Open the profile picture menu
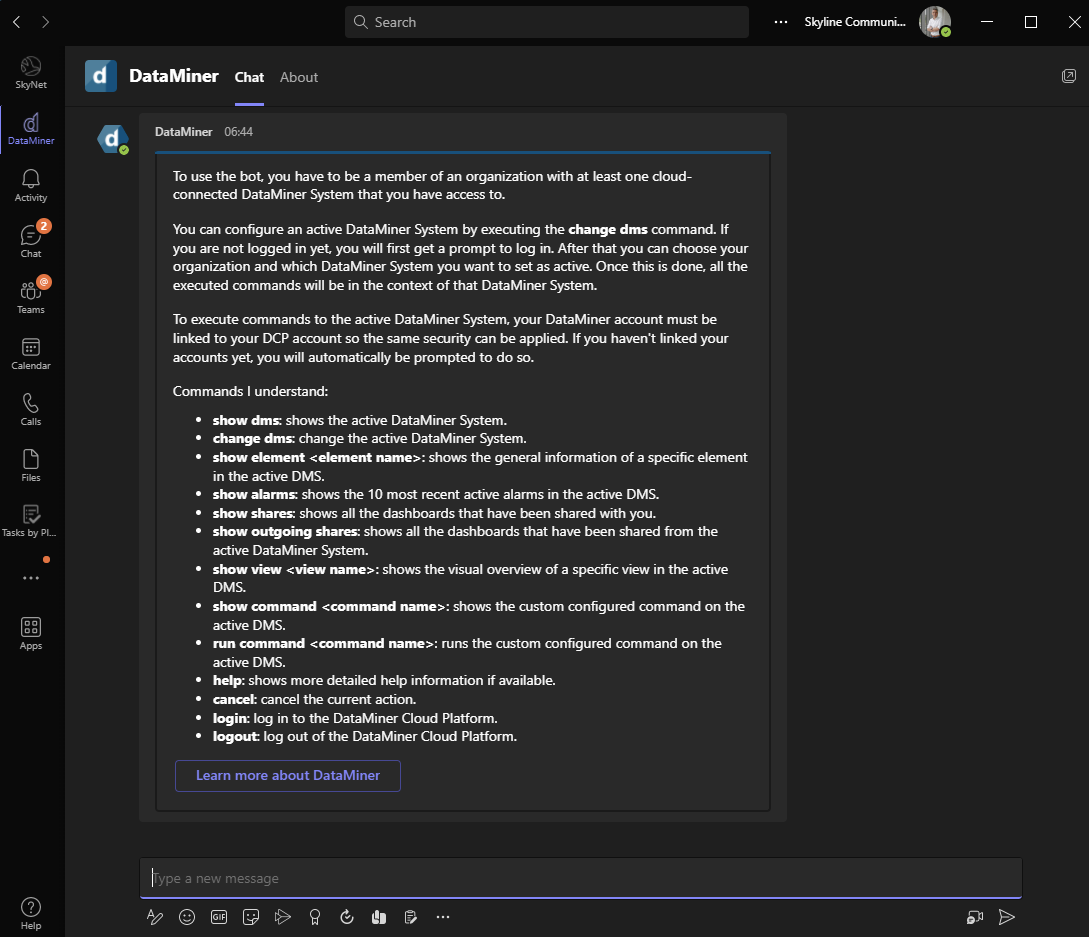1089x937 pixels. (935, 22)
